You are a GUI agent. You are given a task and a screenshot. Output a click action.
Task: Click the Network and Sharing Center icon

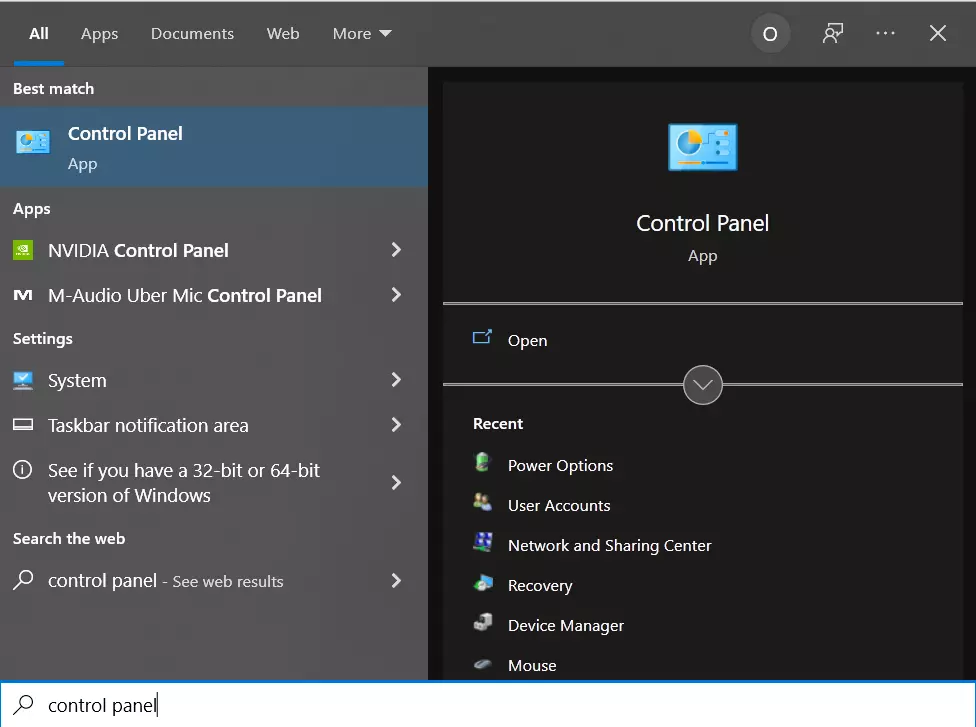pos(483,542)
